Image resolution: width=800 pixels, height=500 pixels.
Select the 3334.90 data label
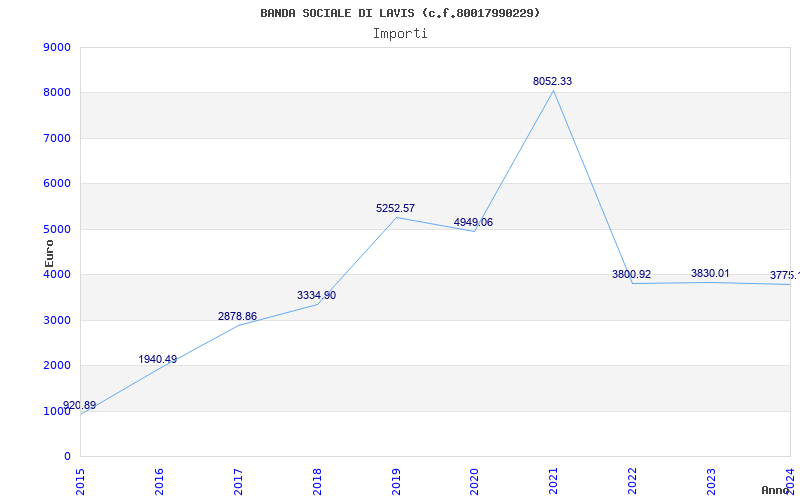tap(316, 295)
